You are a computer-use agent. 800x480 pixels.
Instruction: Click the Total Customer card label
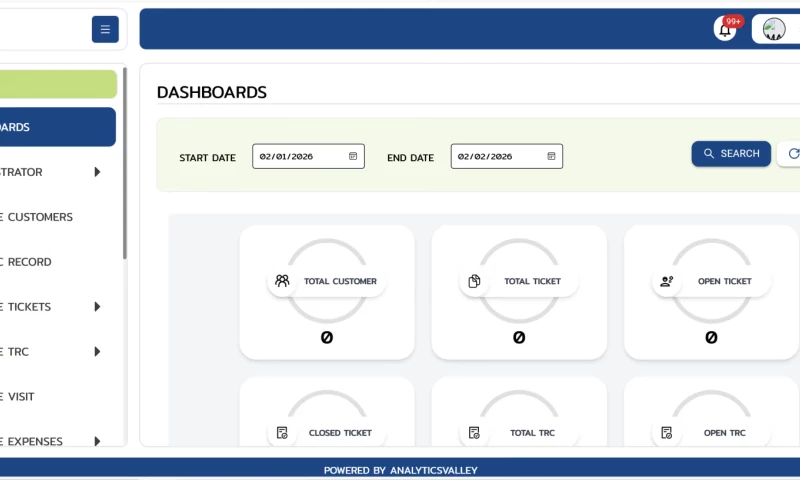[340, 281]
